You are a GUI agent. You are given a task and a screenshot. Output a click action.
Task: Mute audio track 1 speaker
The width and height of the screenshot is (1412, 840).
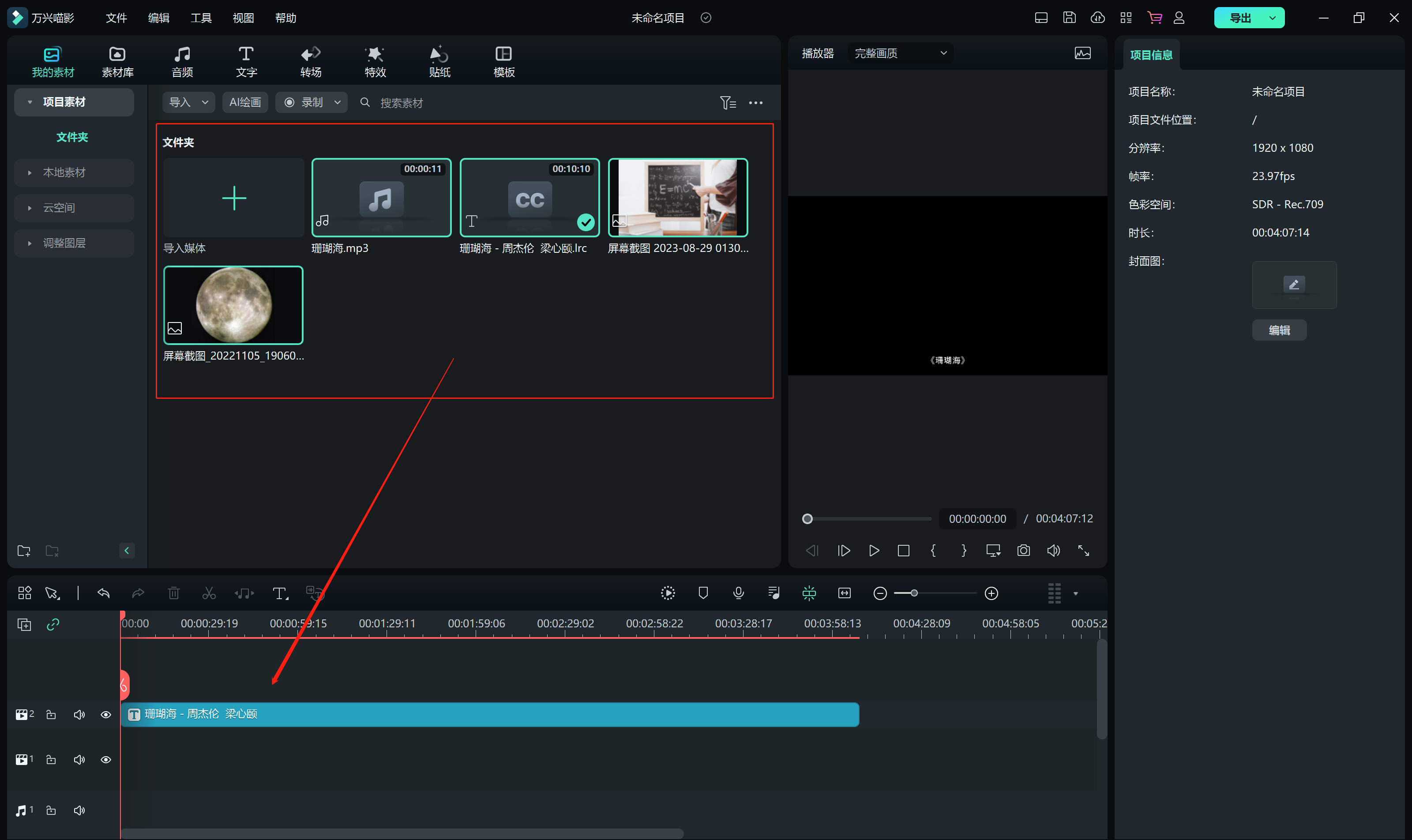point(79,810)
